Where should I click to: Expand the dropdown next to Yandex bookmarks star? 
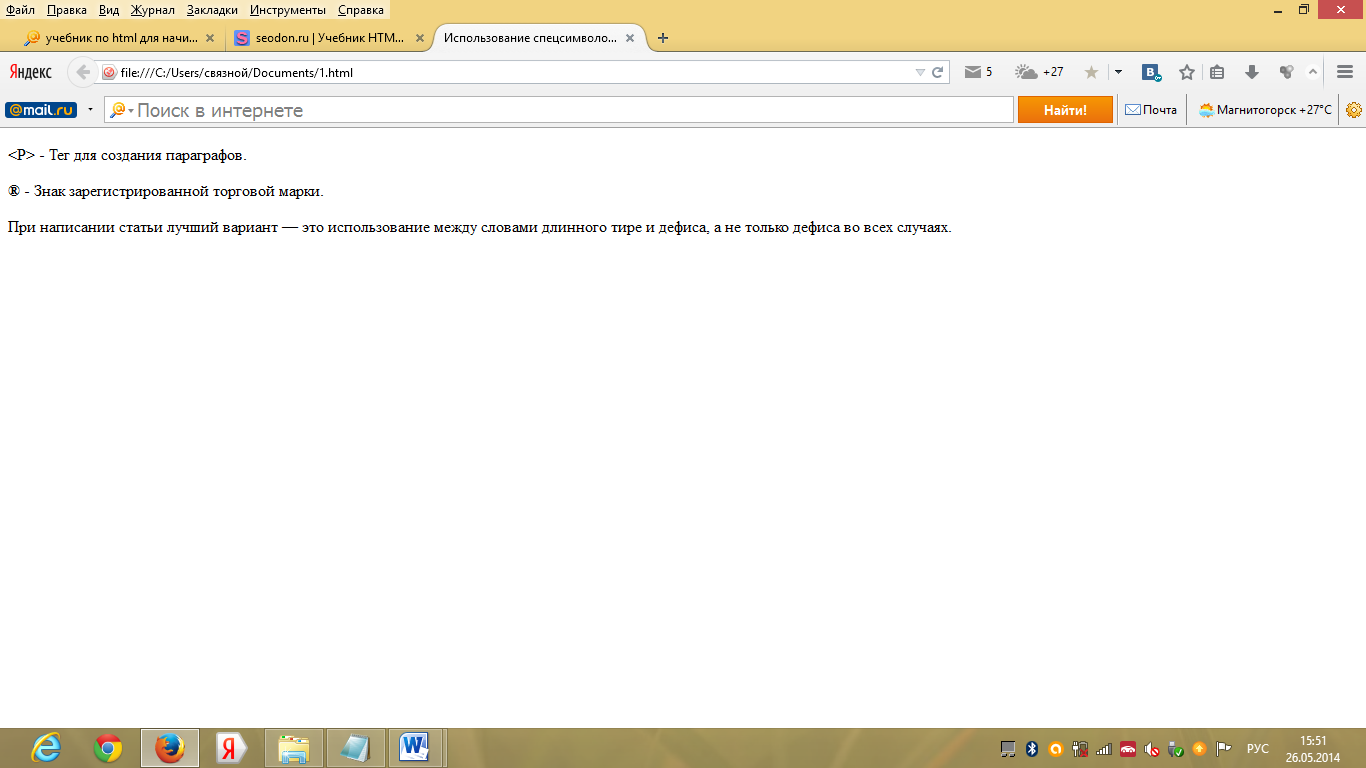[x=1118, y=72]
